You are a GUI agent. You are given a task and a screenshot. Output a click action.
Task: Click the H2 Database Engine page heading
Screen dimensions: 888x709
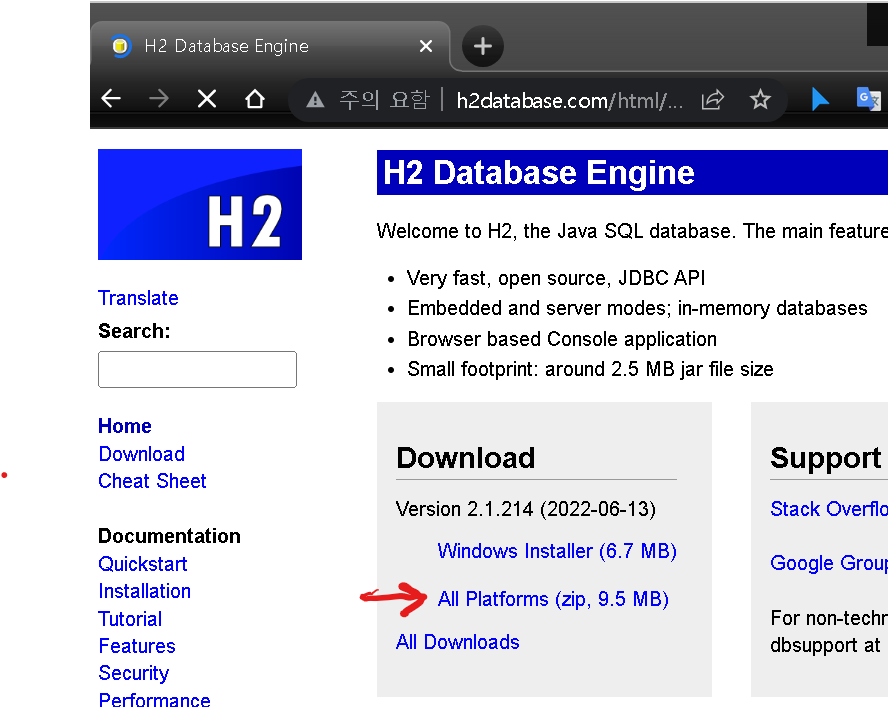[x=539, y=172]
